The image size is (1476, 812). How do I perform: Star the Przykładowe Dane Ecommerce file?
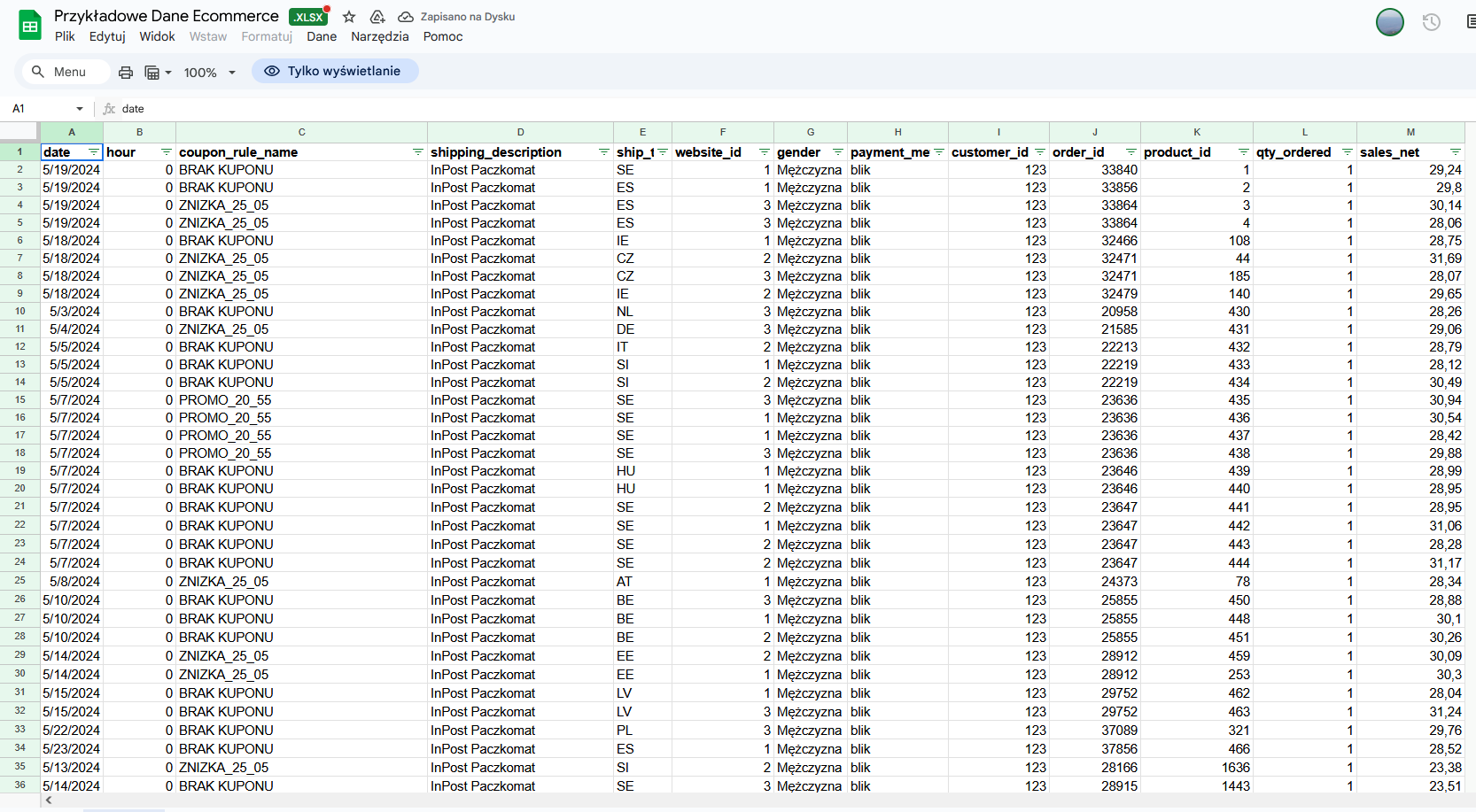click(x=349, y=17)
